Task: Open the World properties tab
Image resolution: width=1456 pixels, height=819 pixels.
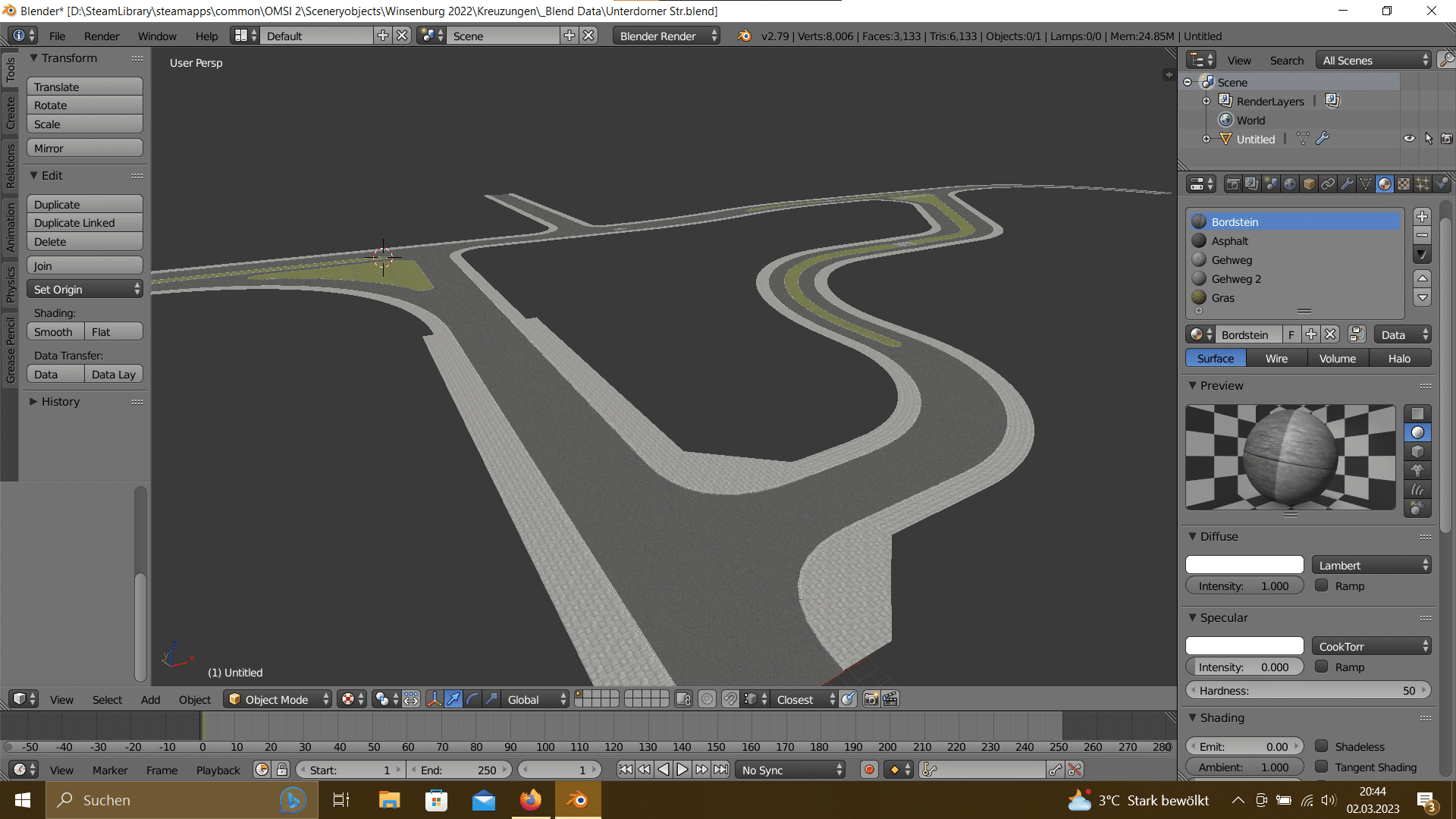Action: click(x=1290, y=184)
